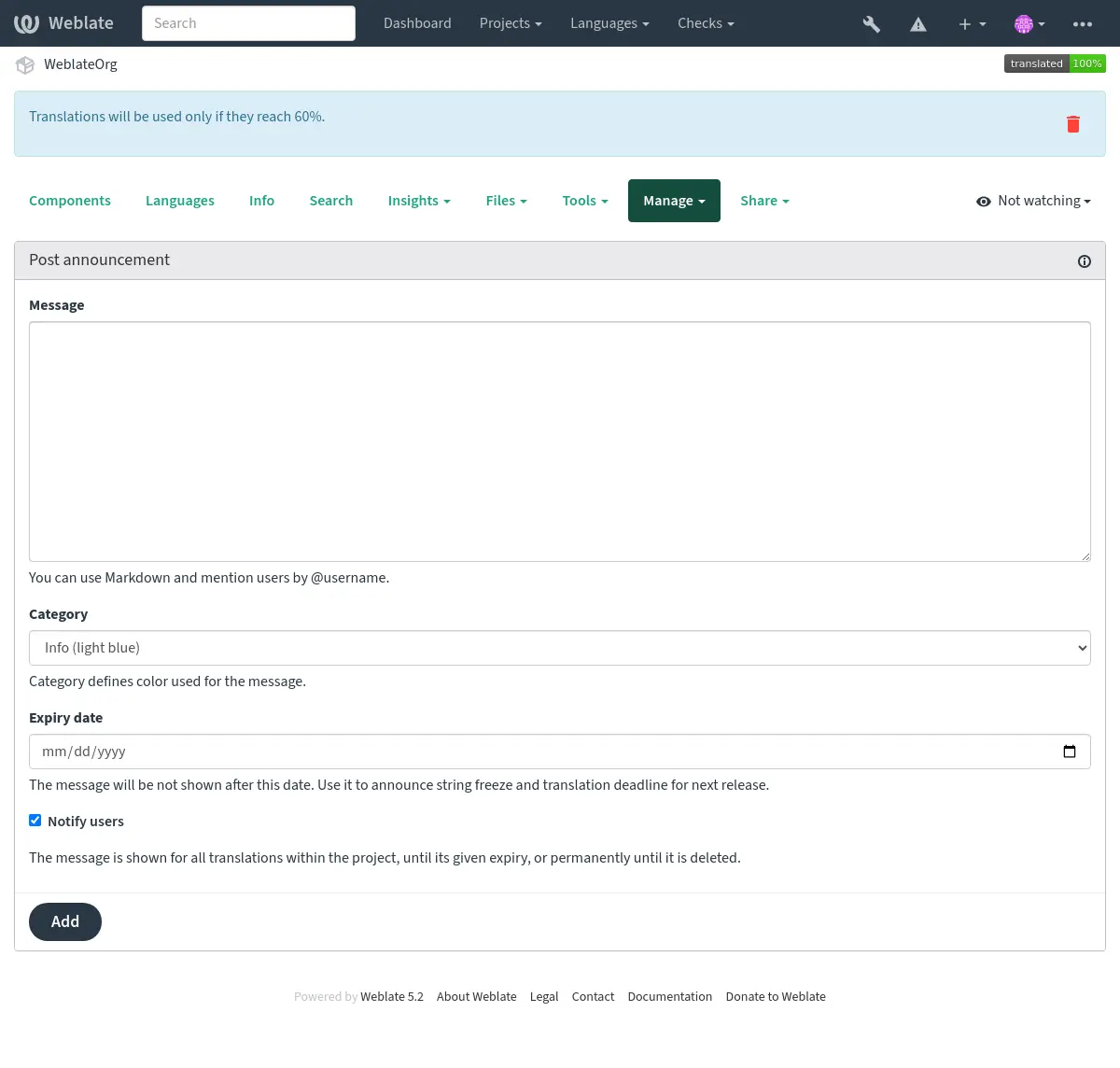Open the plus add menu
The height and width of the screenshot is (1068, 1120).
972,24
